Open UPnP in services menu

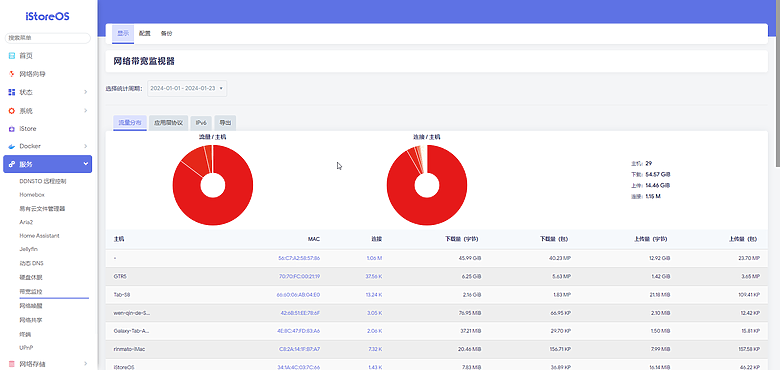pos(26,348)
